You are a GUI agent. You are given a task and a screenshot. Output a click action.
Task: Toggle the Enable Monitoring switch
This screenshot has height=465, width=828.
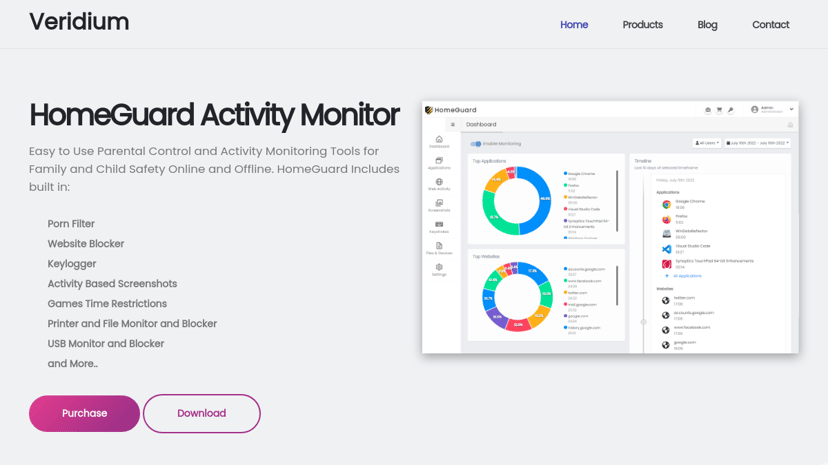476,144
